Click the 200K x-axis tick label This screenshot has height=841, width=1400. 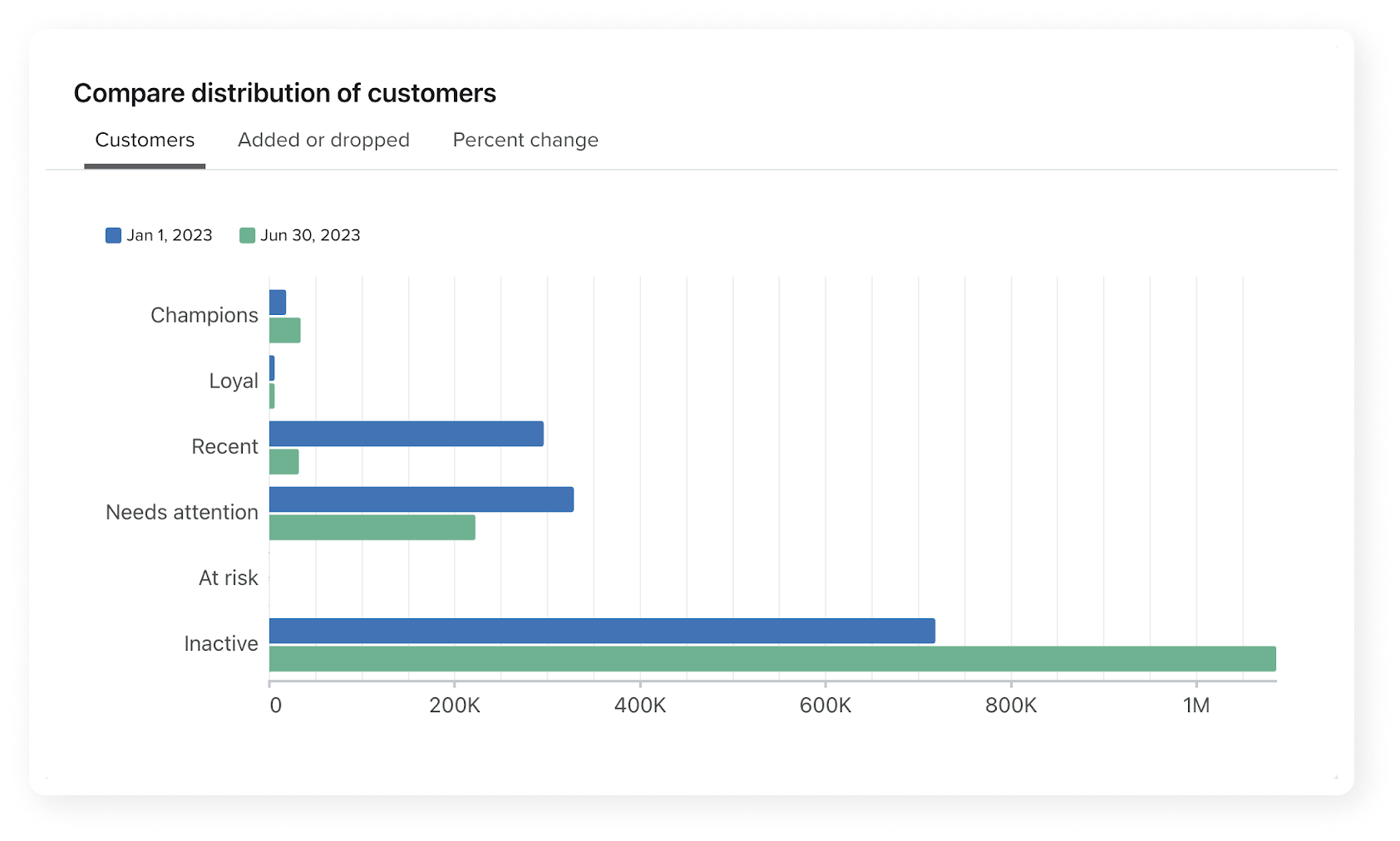[x=455, y=706]
